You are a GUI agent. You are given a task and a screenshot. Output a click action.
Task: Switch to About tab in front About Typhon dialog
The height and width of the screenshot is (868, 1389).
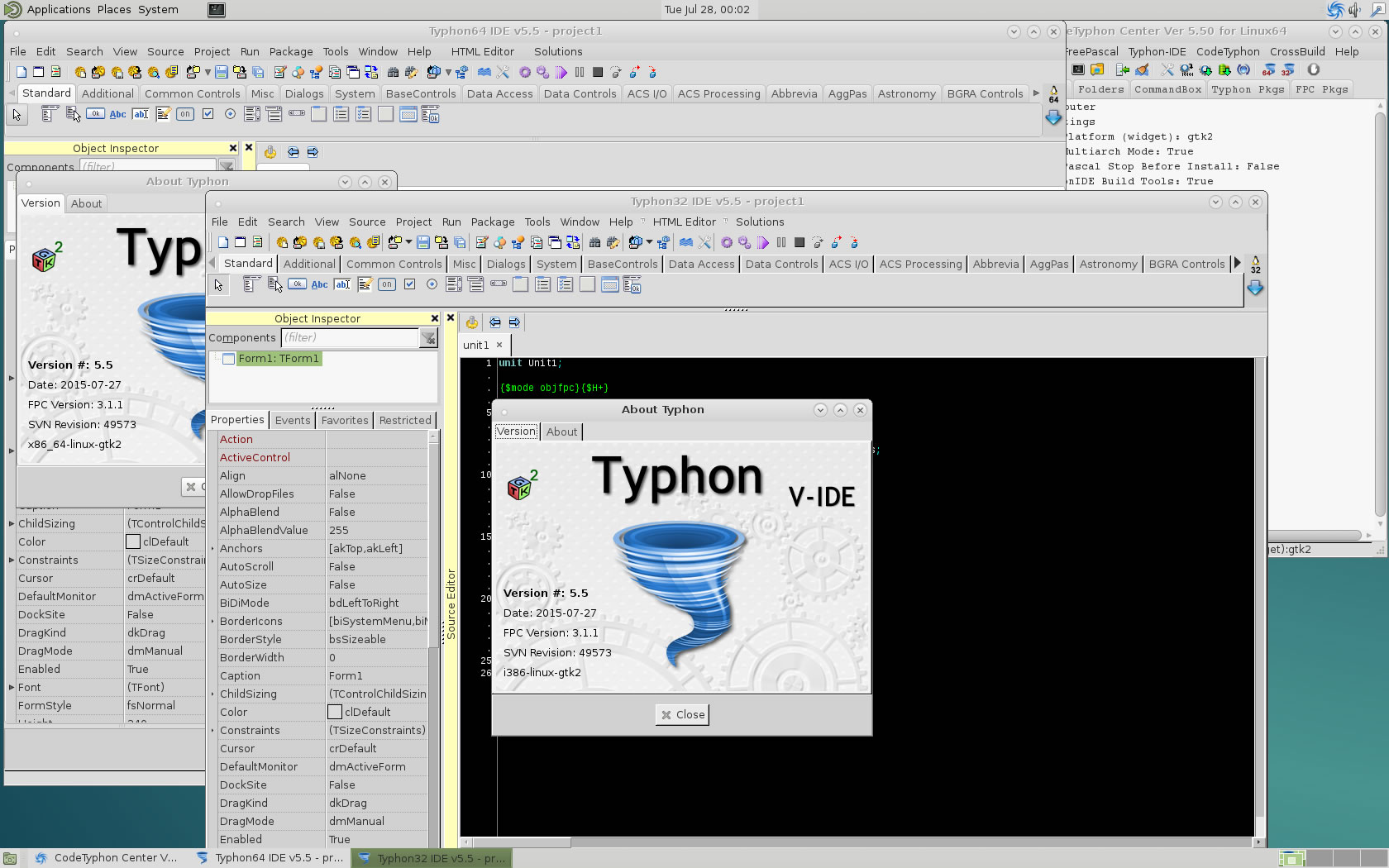562,432
